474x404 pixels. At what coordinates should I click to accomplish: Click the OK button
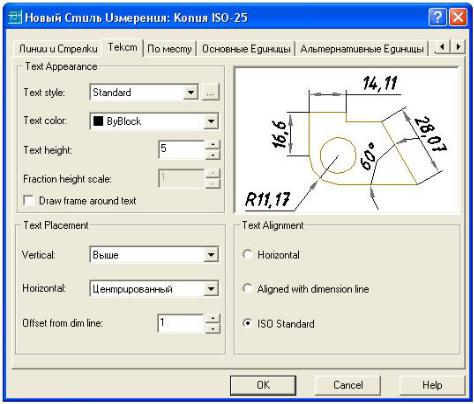[263, 385]
